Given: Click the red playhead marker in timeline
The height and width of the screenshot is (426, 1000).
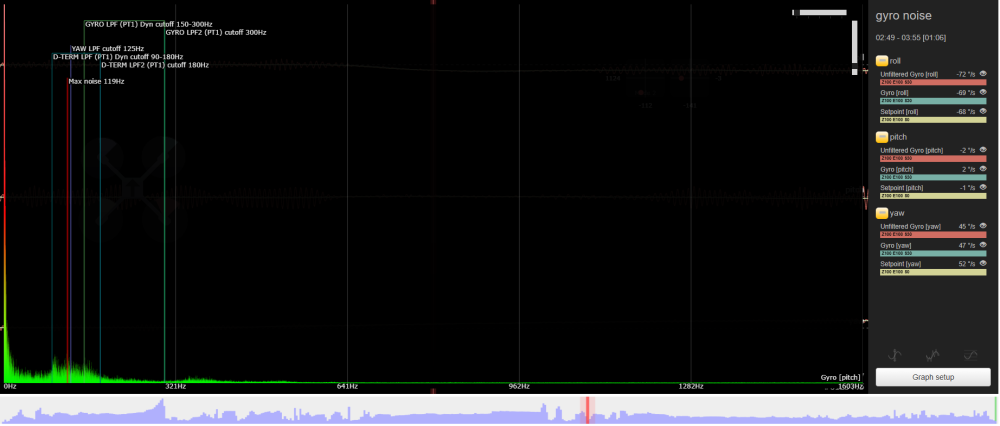Looking at the screenshot, I should (x=588, y=409).
